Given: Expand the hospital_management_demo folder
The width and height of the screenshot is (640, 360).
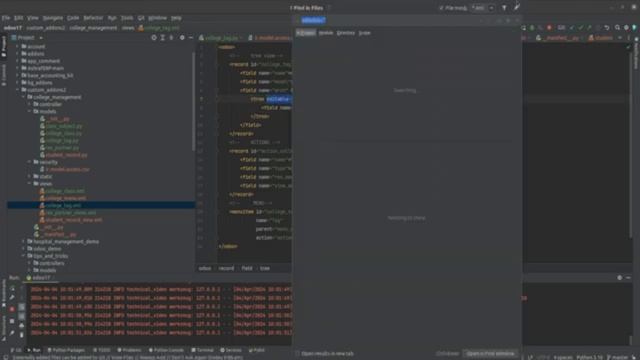Looking at the screenshot, I should (x=24, y=242).
